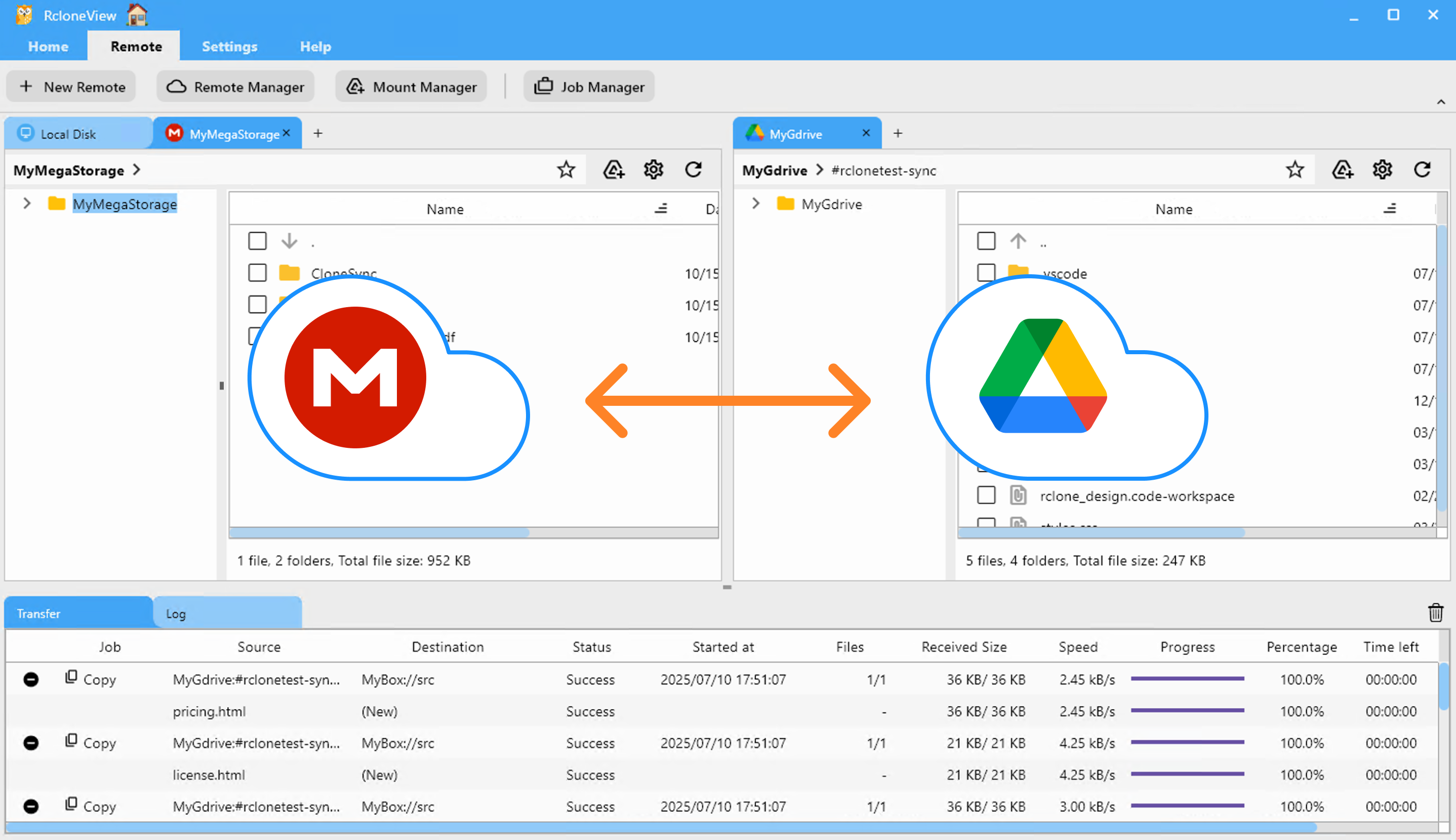1456x840 pixels.
Task: Select checkbox next to rclone_design.code-workspace
Action: tap(986, 495)
